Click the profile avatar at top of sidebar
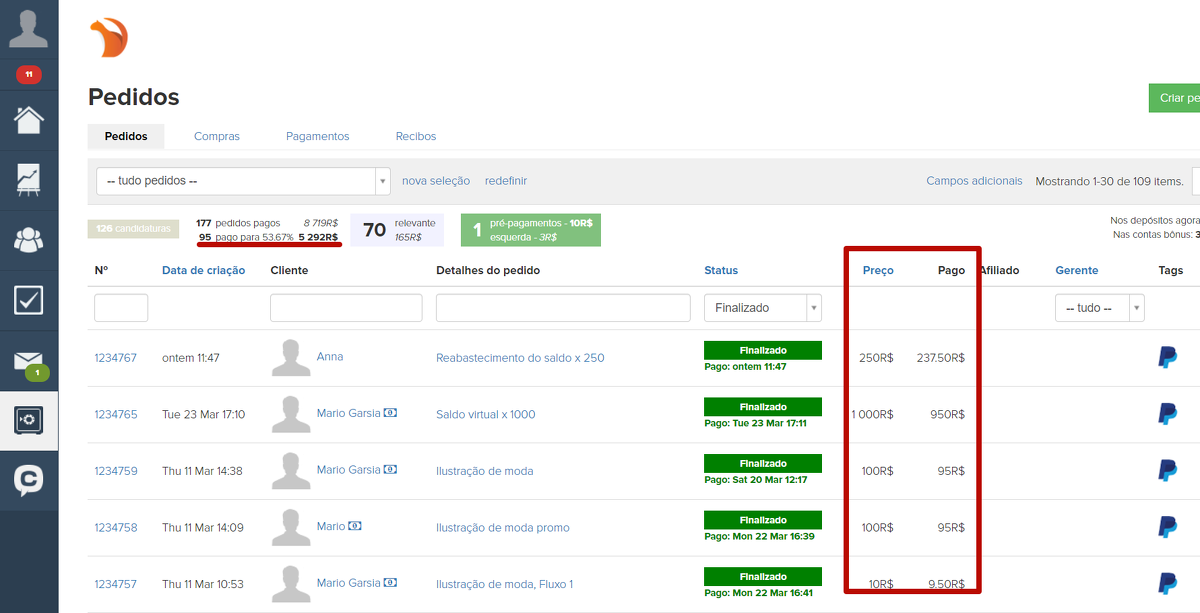The width and height of the screenshot is (1200, 613). [28, 27]
